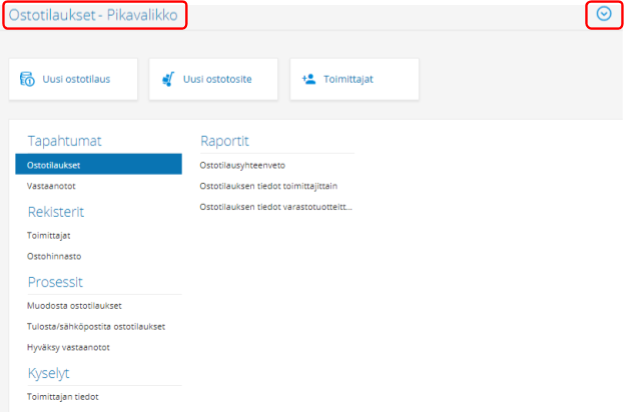624x412 pixels.
Task: Click the Ostotilaukset - Pikavalikko title
Action: (x=93, y=15)
